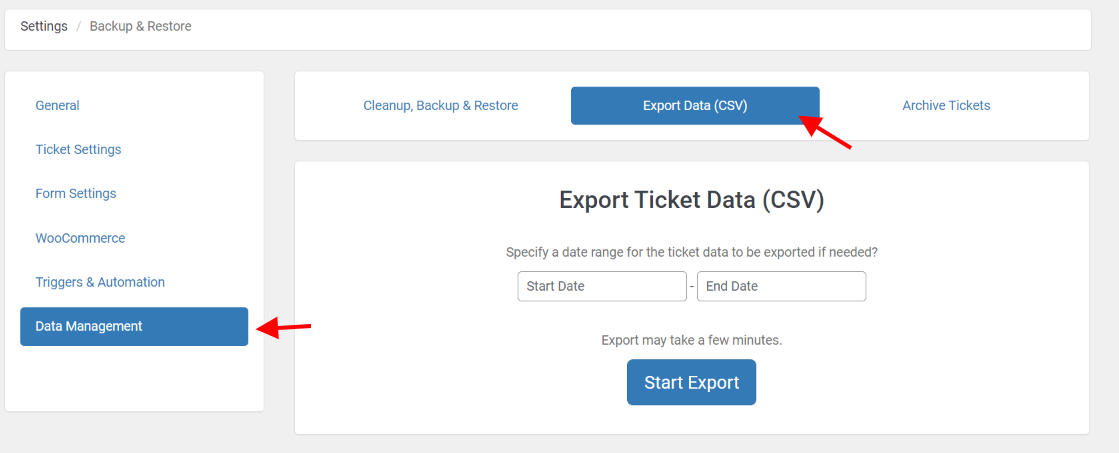Open Form Settings from the sidebar
Screen dimensions: 1119x453
[x=76, y=193]
